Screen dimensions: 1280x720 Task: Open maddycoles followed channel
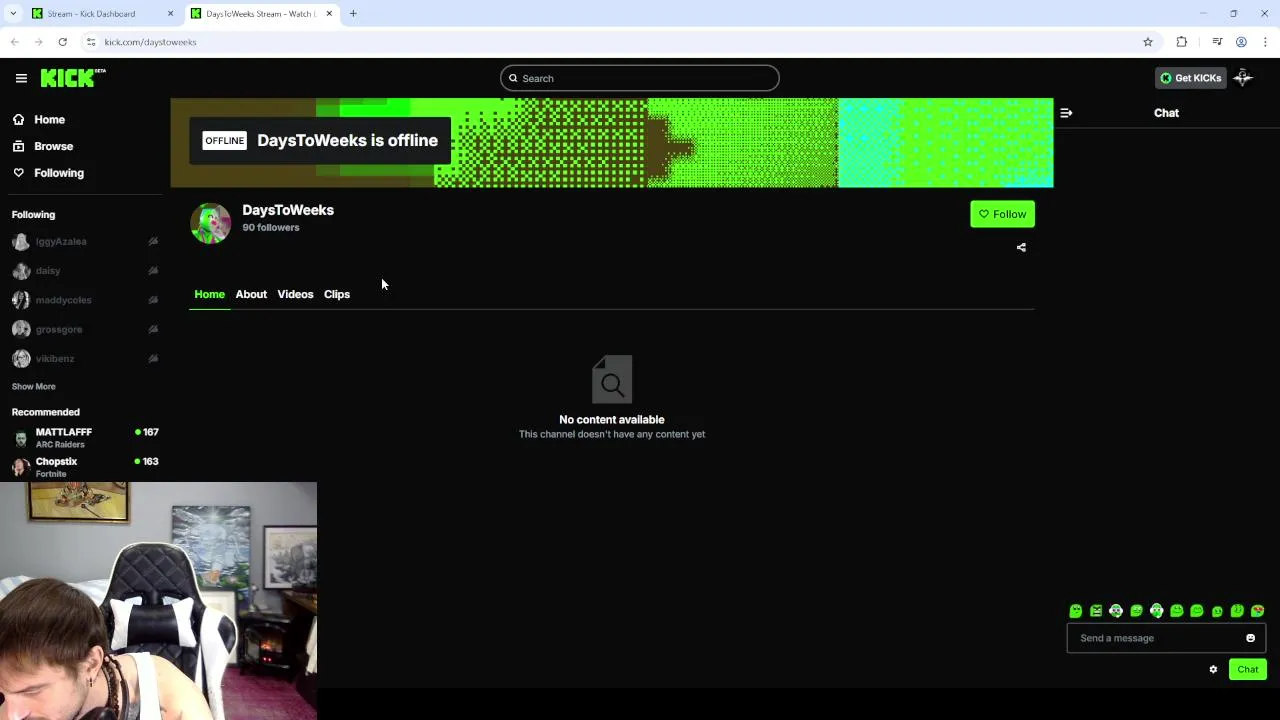coord(85,300)
